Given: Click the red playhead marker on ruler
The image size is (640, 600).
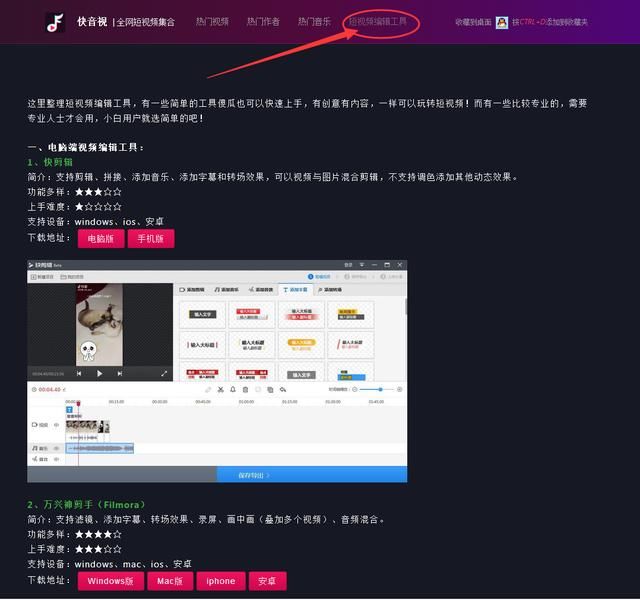Looking at the screenshot, I should (x=78, y=403).
